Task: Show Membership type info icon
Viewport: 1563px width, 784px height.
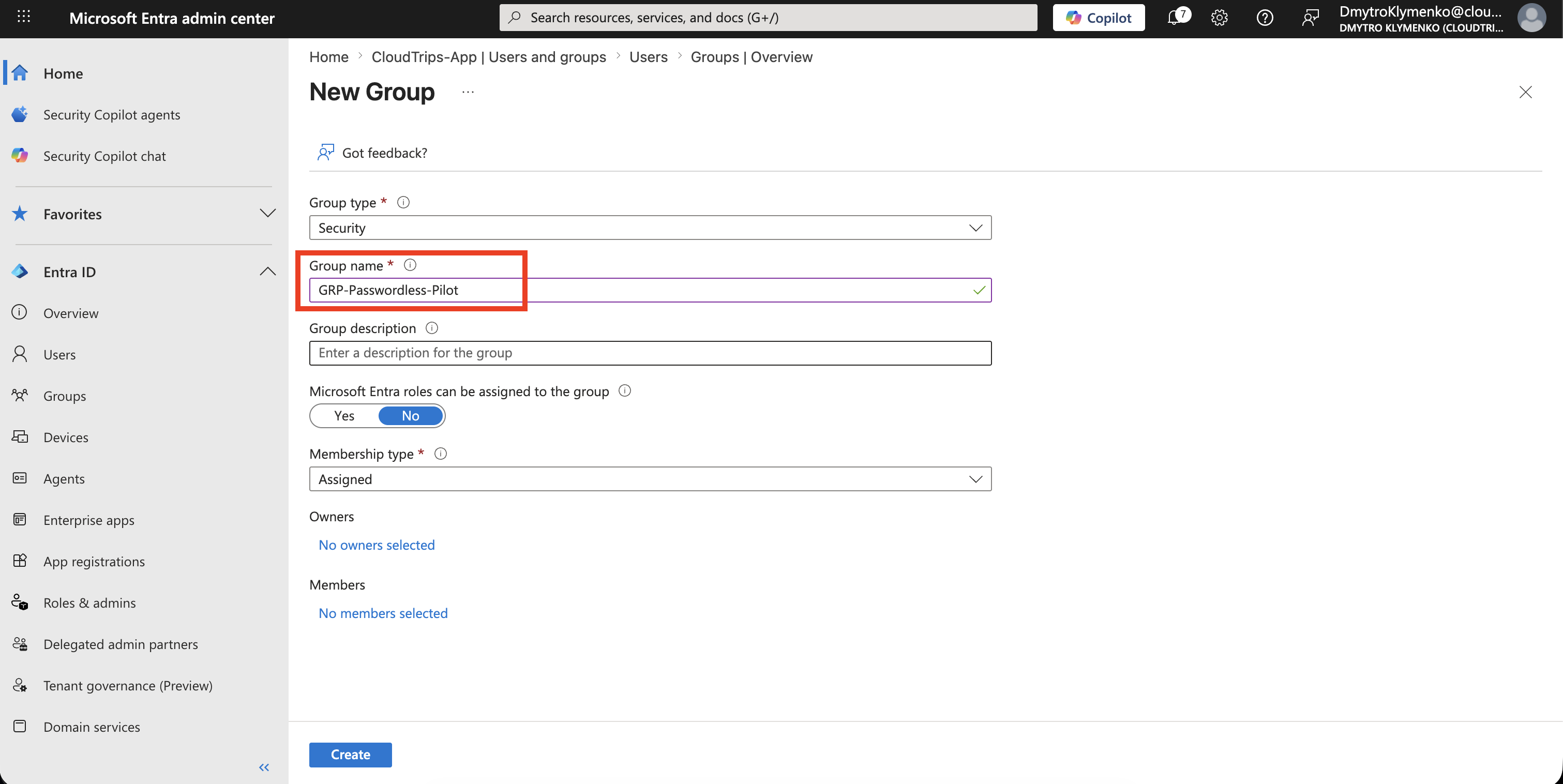Action: pyautogui.click(x=441, y=454)
